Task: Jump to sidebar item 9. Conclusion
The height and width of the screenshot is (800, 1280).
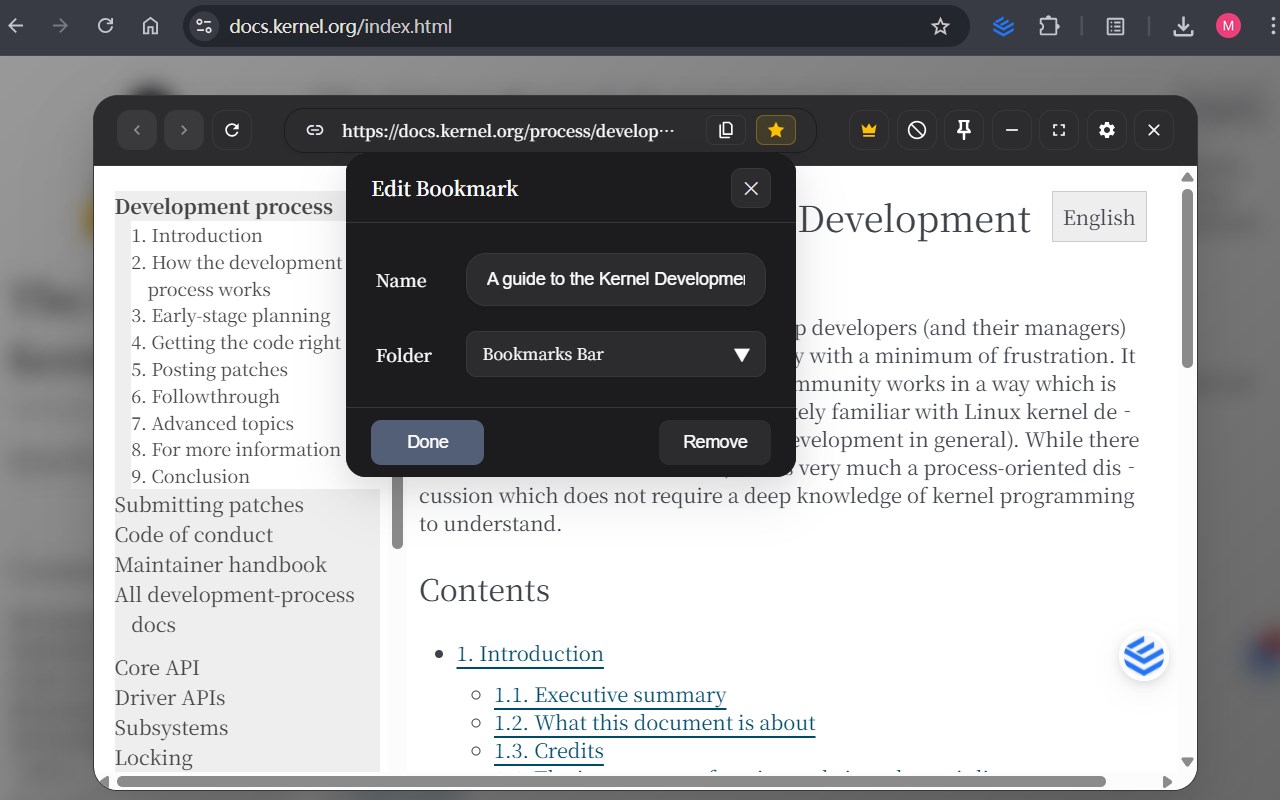Action: (191, 477)
